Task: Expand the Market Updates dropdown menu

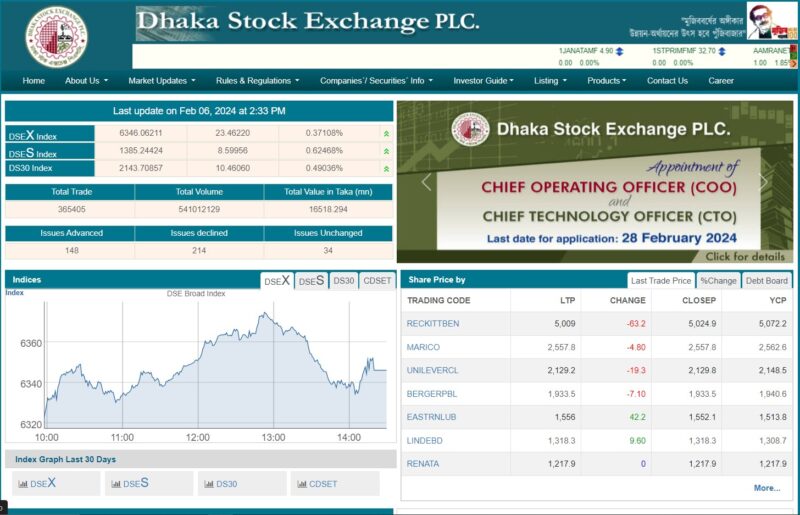Action: click(x=161, y=81)
